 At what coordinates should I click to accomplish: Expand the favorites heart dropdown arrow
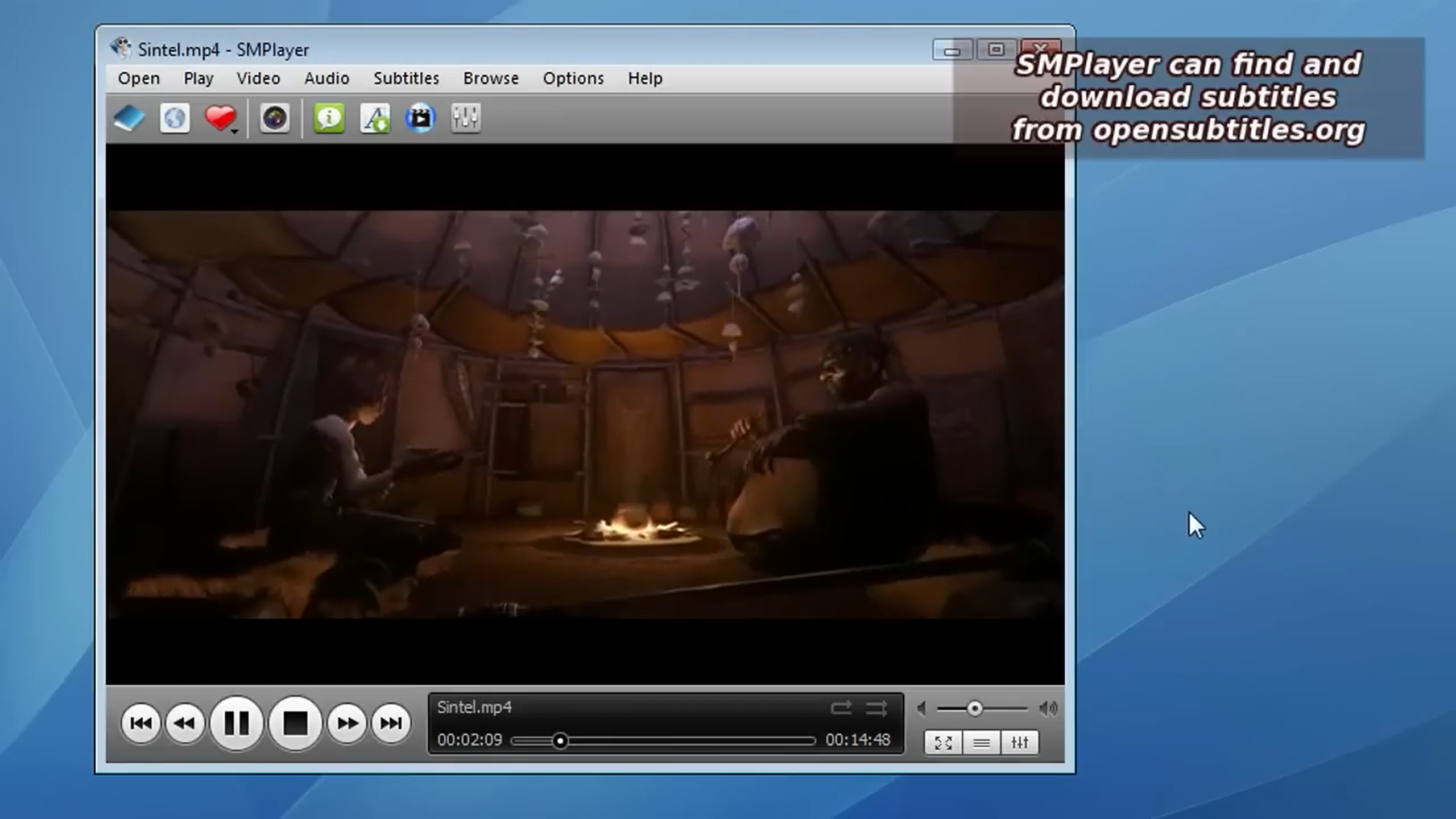tap(235, 132)
